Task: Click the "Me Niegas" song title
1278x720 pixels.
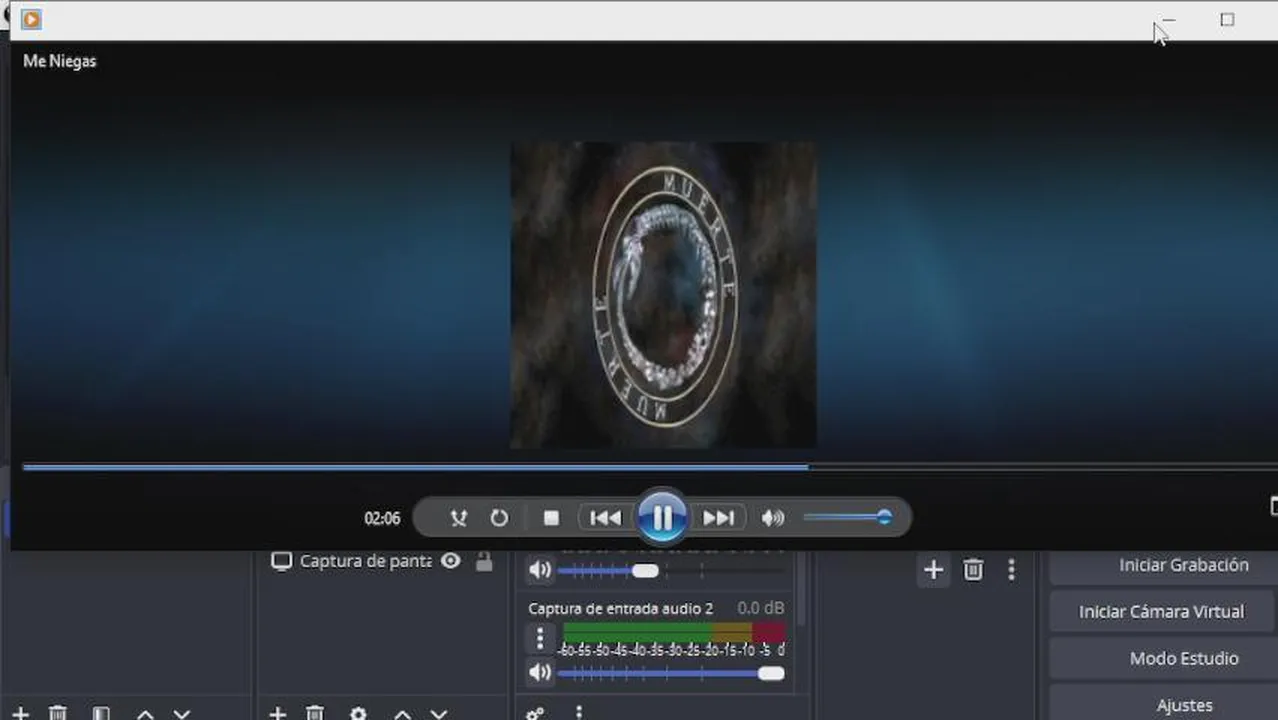Action: click(x=60, y=61)
